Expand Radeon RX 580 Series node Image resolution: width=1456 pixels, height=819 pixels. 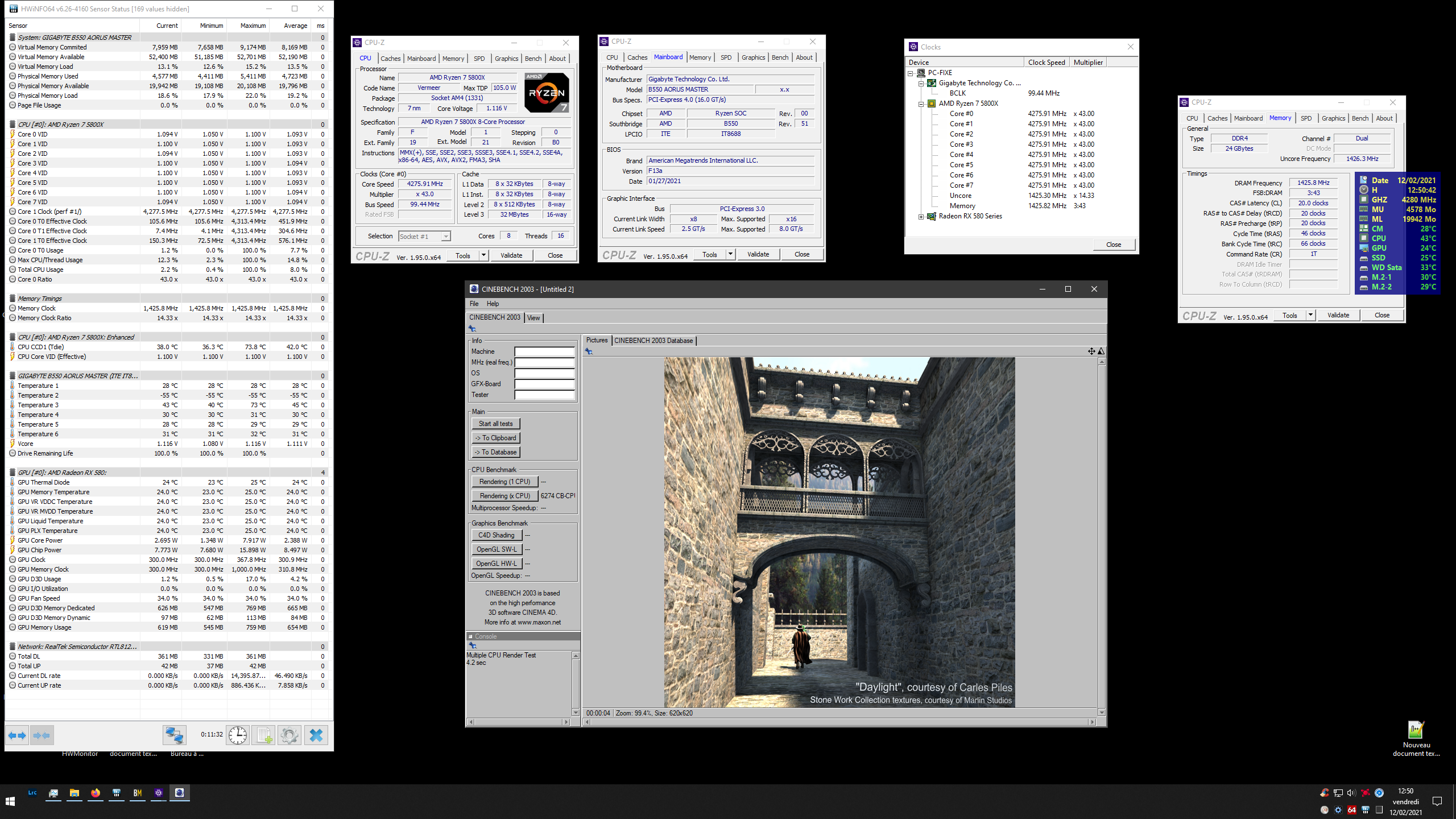tap(921, 216)
